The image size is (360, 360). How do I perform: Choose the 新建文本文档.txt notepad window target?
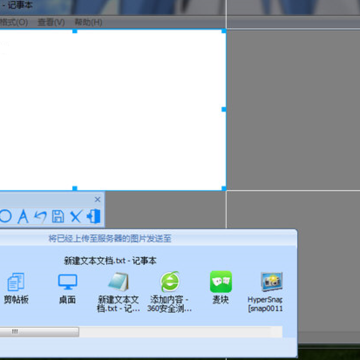(119, 292)
